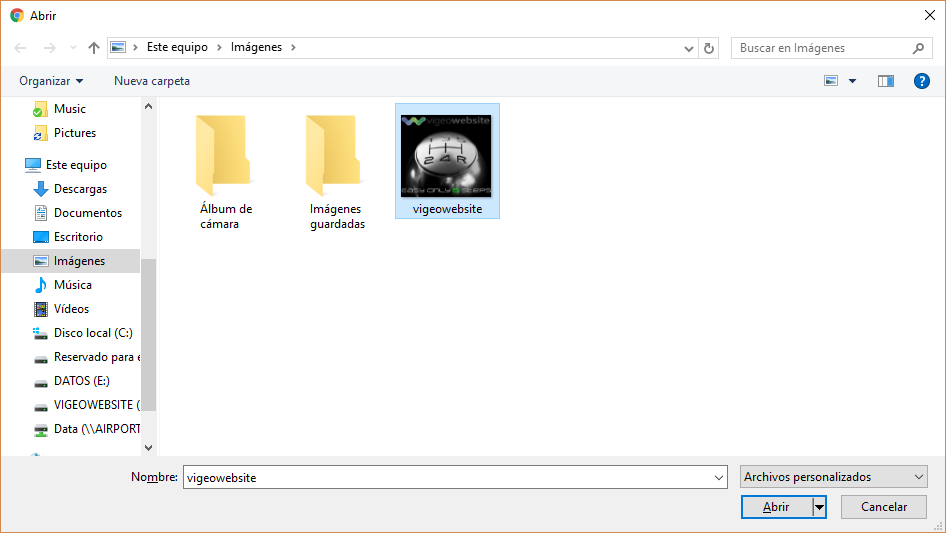946x533 pixels.
Task: Click the address bar location icon
Action: click(118, 47)
